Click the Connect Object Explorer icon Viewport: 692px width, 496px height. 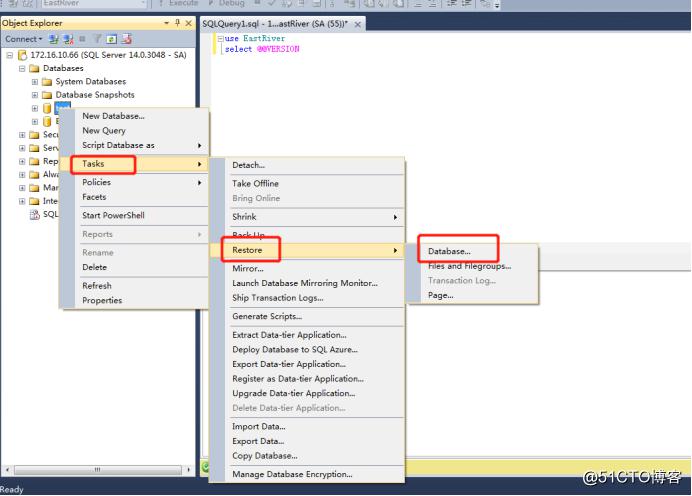tap(54, 39)
